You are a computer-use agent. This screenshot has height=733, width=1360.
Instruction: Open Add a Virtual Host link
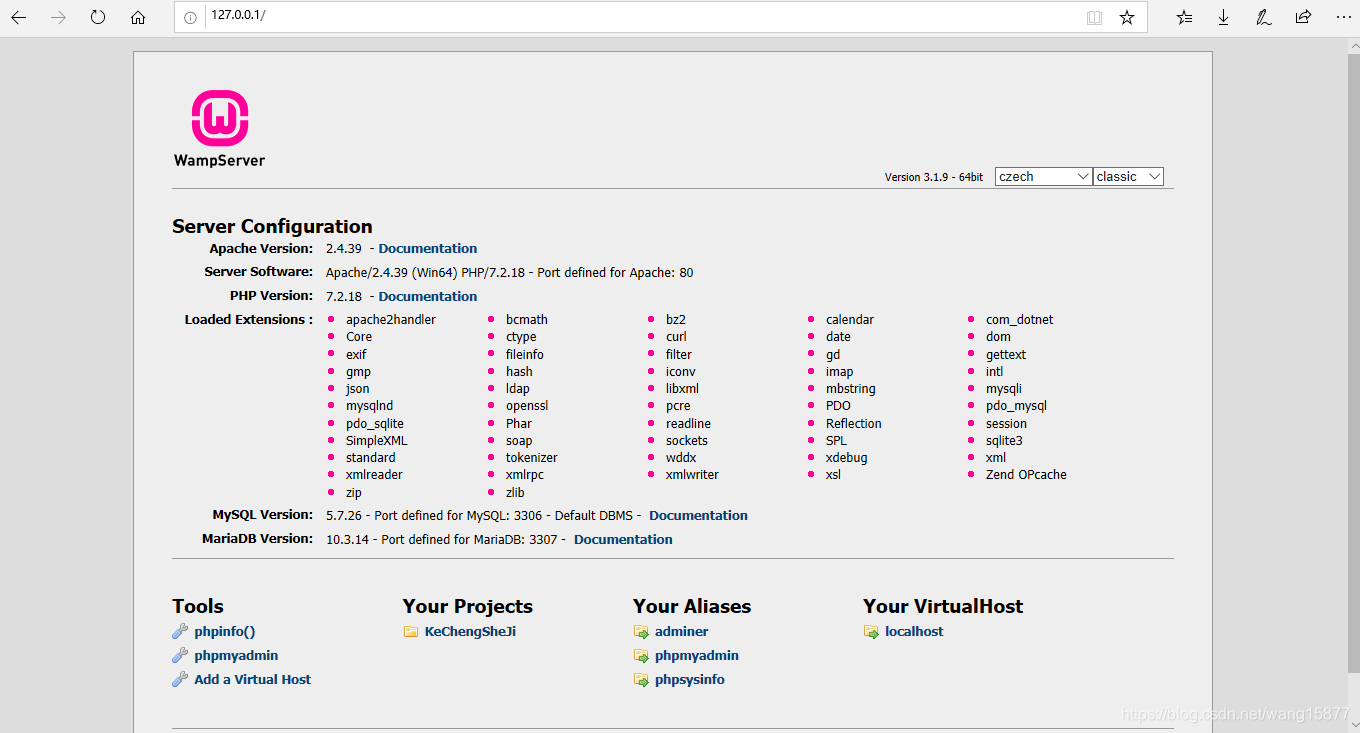(253, 679)
